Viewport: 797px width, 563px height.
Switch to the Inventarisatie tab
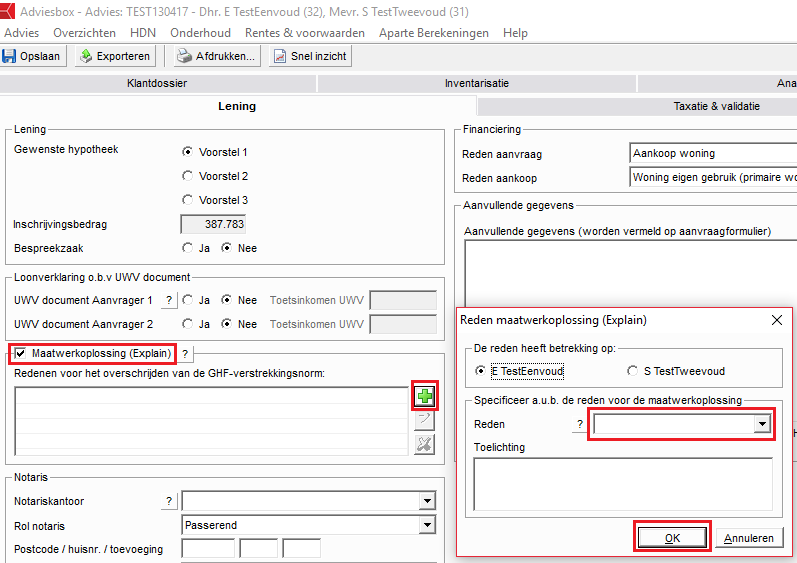click(x=477, y=83)
